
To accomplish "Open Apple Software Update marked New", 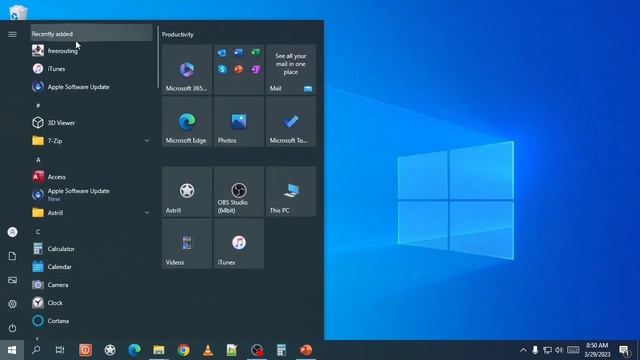I will pos(92,194).
